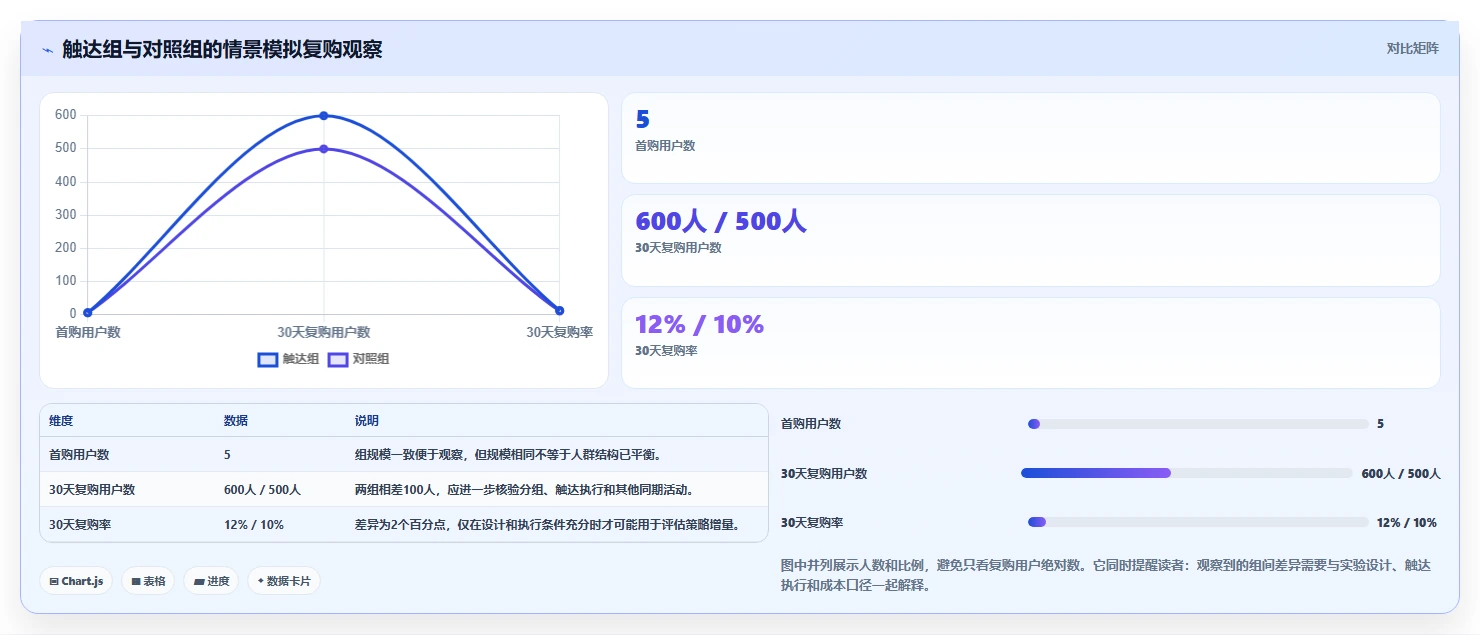Click the chart peak point at 600

click(x=324, y=116)
